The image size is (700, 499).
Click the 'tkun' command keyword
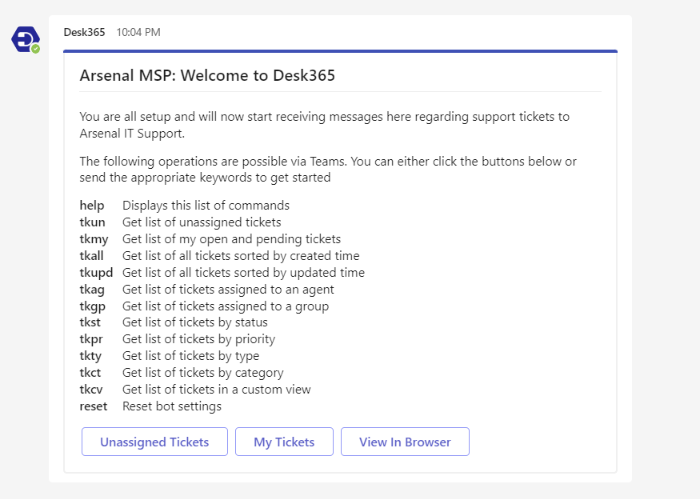[x=92, y=222]
